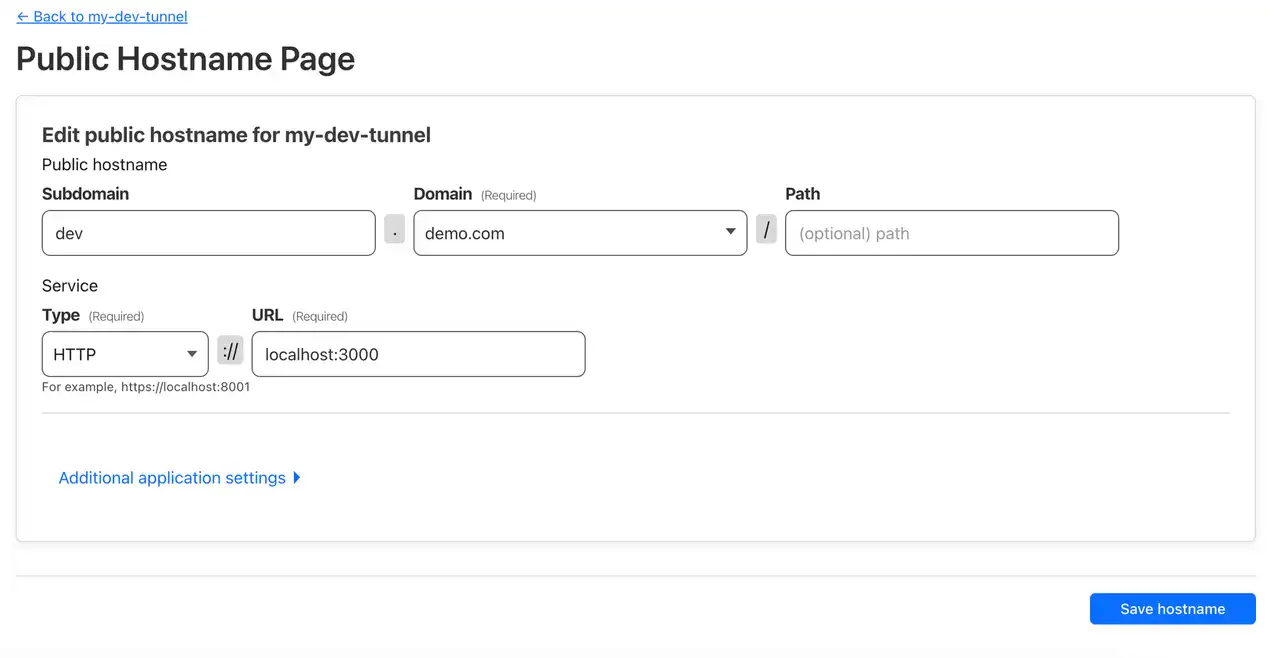Click the example hint text below URL
1280x658 pixels.
point(145,387)
